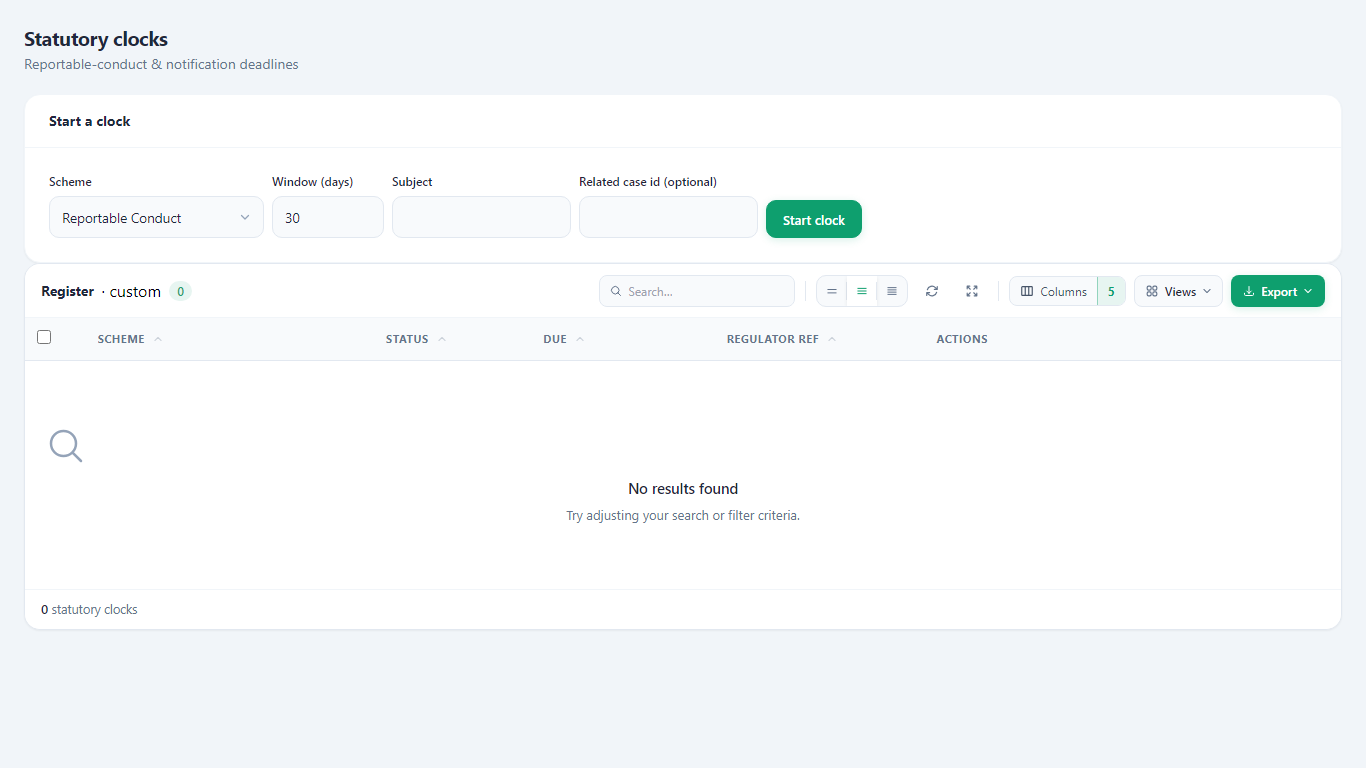Select medium row density icon
The width and height of the screenshot is (1366, 768).
point(862,291)
